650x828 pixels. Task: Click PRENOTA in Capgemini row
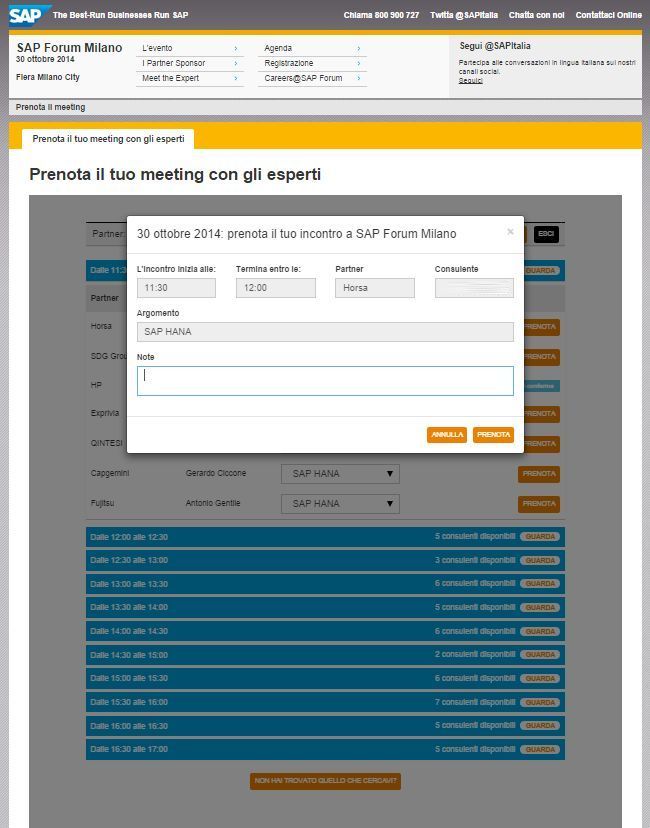539,474
